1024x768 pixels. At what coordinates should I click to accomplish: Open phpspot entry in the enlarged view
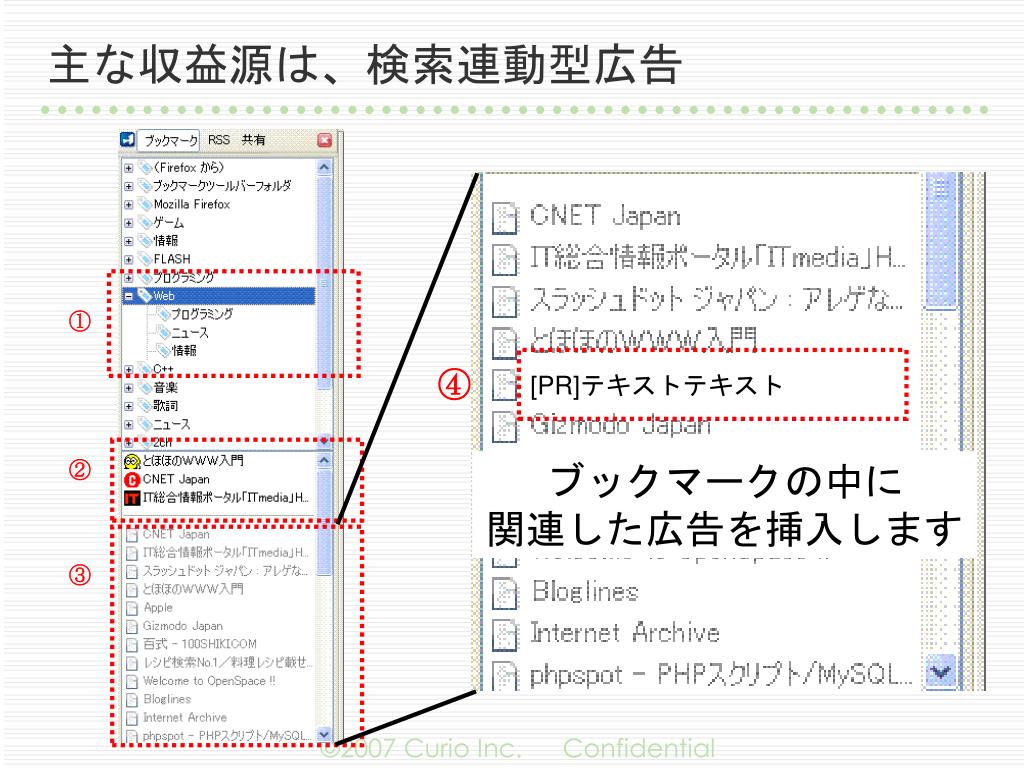(721, 675)
